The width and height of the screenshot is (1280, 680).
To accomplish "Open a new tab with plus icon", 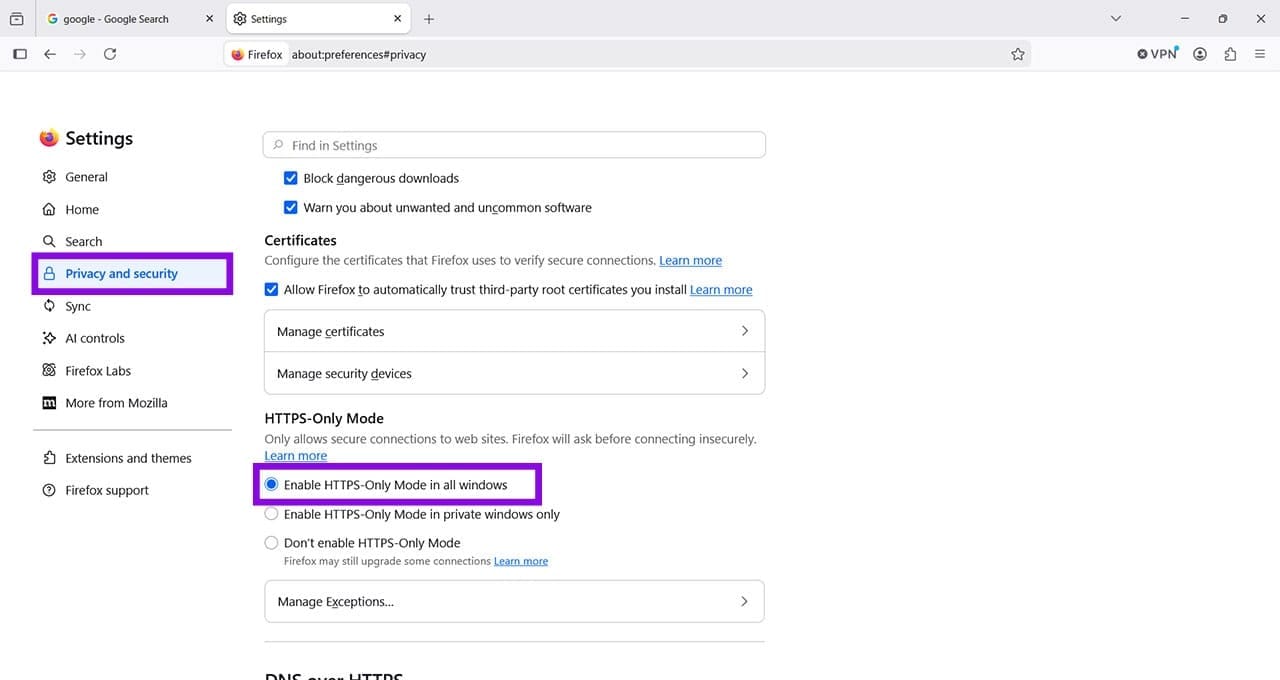I will tap(429, 19).
